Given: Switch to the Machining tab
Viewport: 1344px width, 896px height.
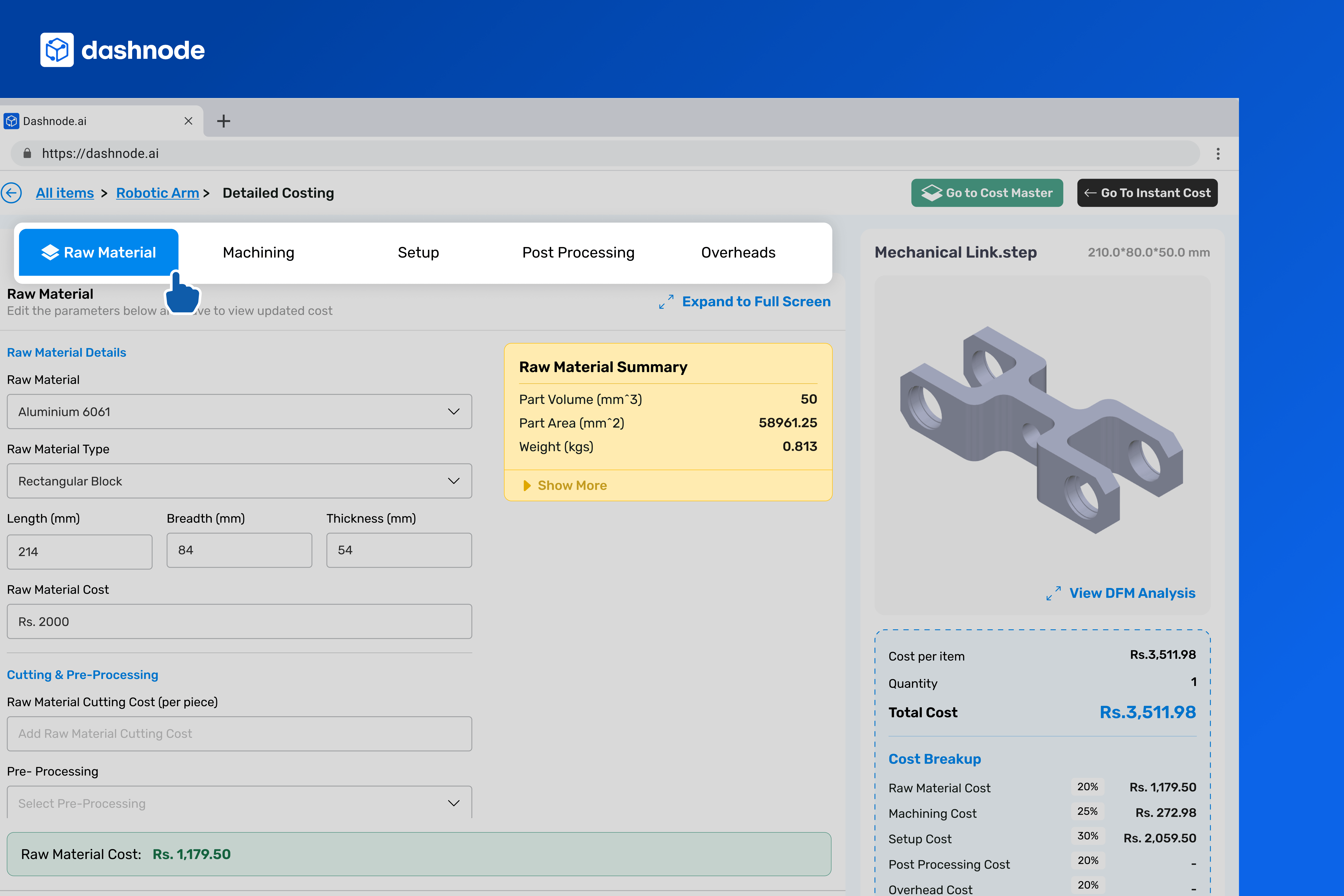Looking at the screenshot, I should tap(258, 253).
